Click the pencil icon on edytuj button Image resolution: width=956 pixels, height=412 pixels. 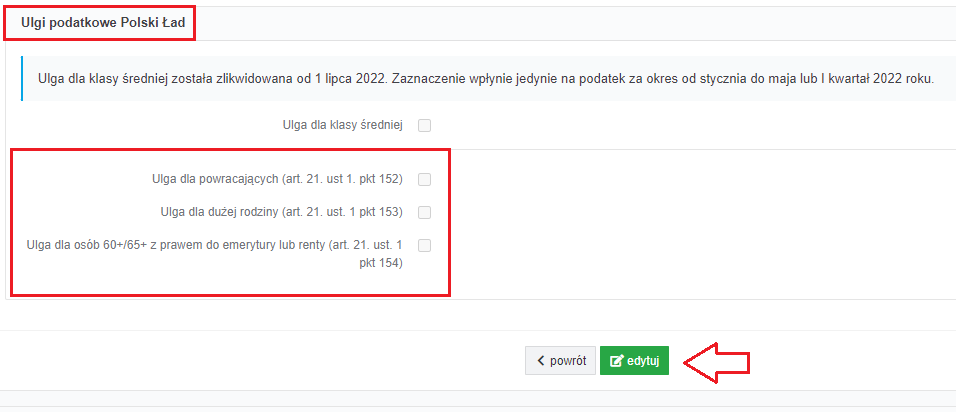coord(616,361)
